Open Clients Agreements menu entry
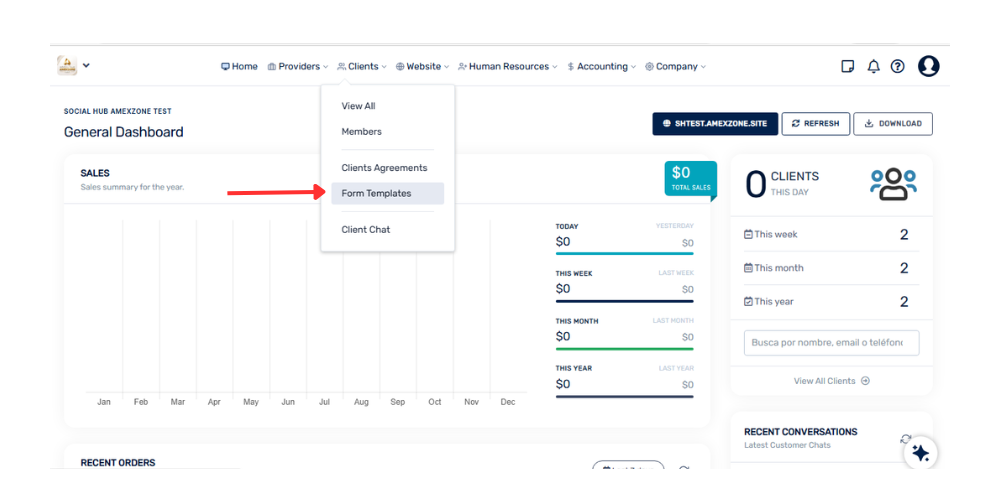1000x500 pixels. [384, 168]
